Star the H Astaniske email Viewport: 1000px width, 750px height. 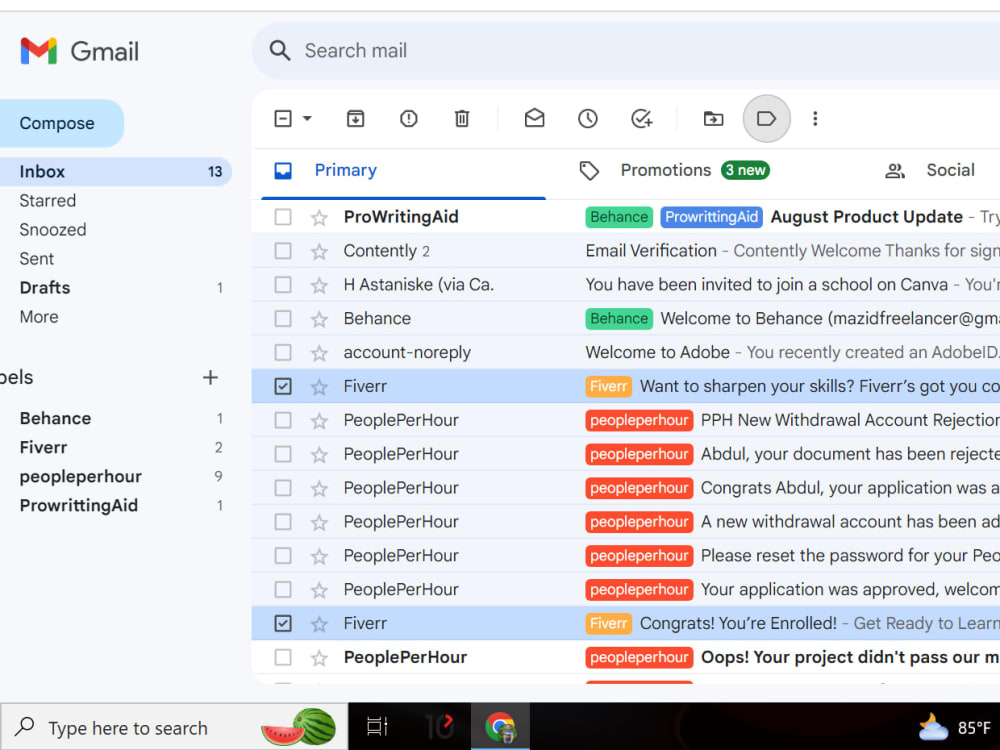(319, 285)
